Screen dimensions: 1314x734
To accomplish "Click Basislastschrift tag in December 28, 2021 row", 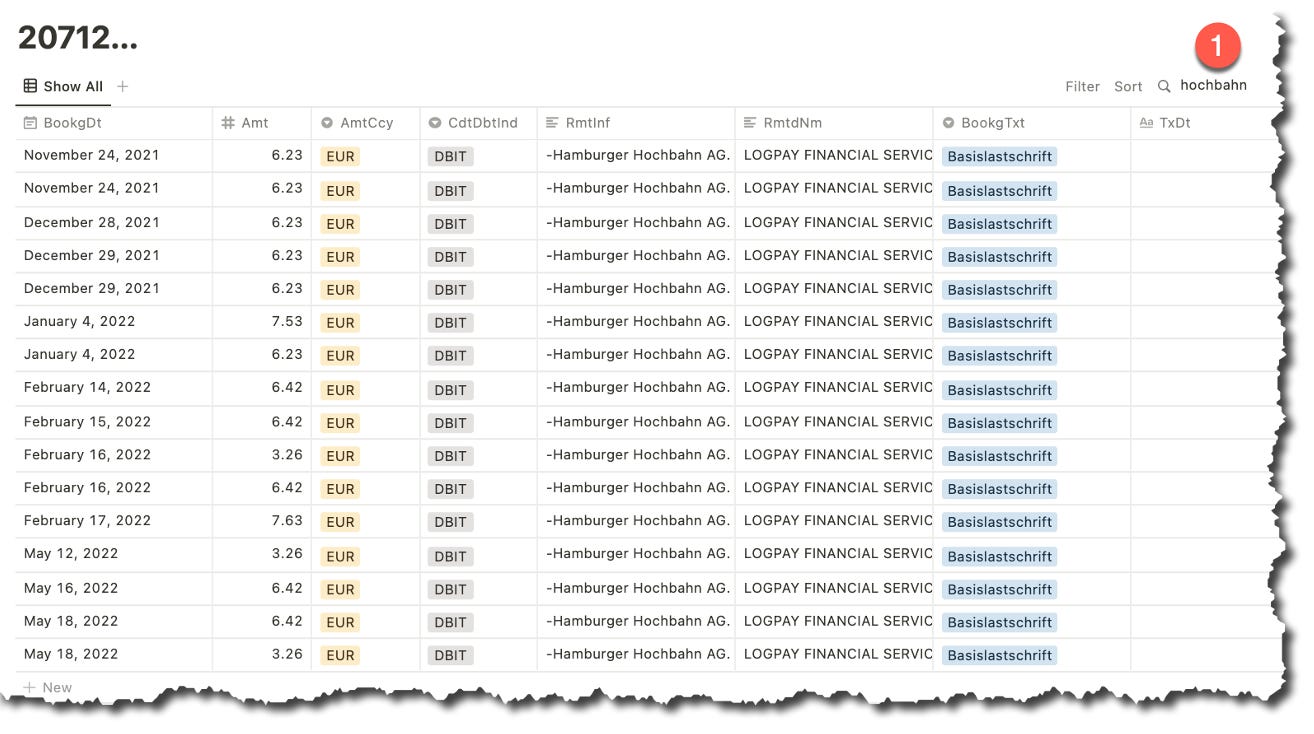I will click(999, 224).
